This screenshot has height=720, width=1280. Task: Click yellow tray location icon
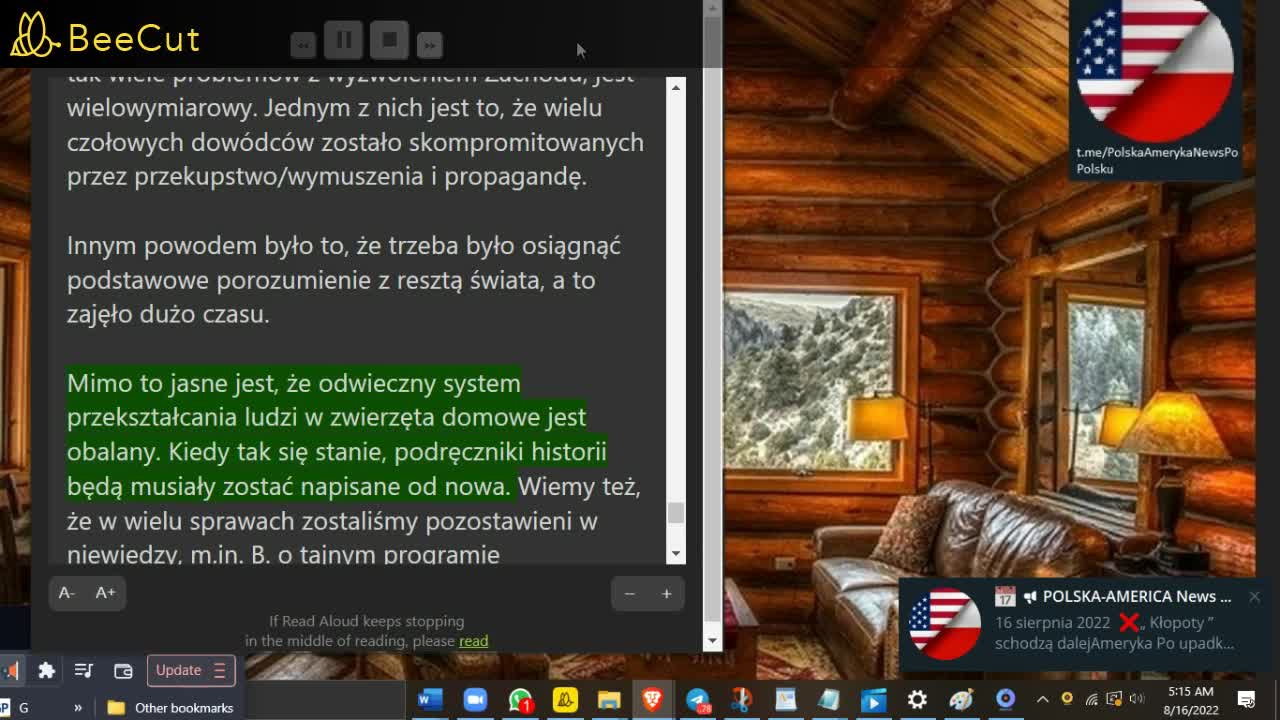click(x=1067, y=699)
